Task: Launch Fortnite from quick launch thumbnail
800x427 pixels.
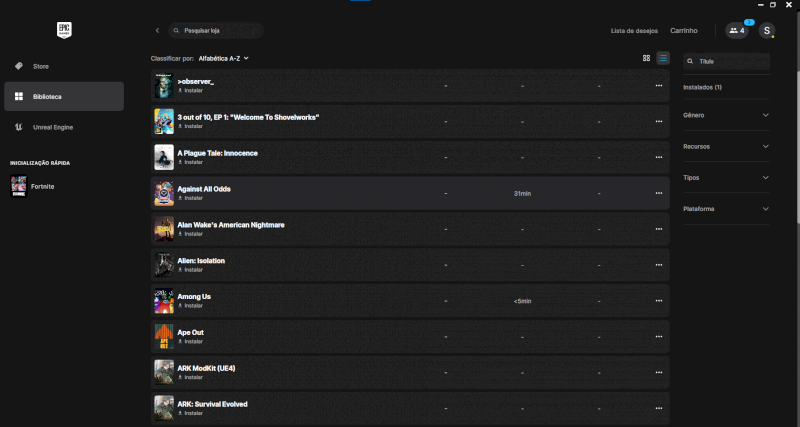Action: 19,187
